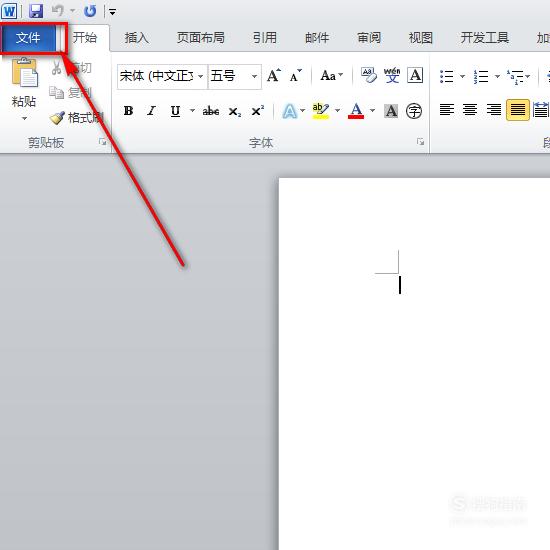This screenshot has width=550, height=550.
Task: Open the 页面布局 tab
Action: (201, 38)
